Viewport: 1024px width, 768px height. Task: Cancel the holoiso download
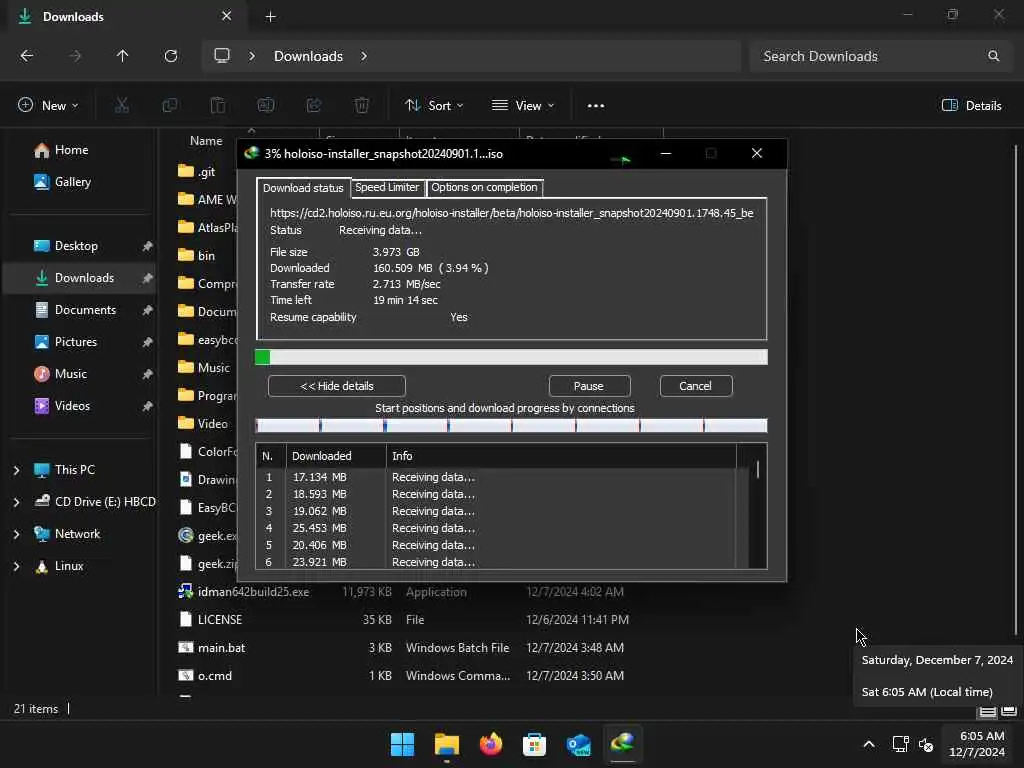point(696,386)
